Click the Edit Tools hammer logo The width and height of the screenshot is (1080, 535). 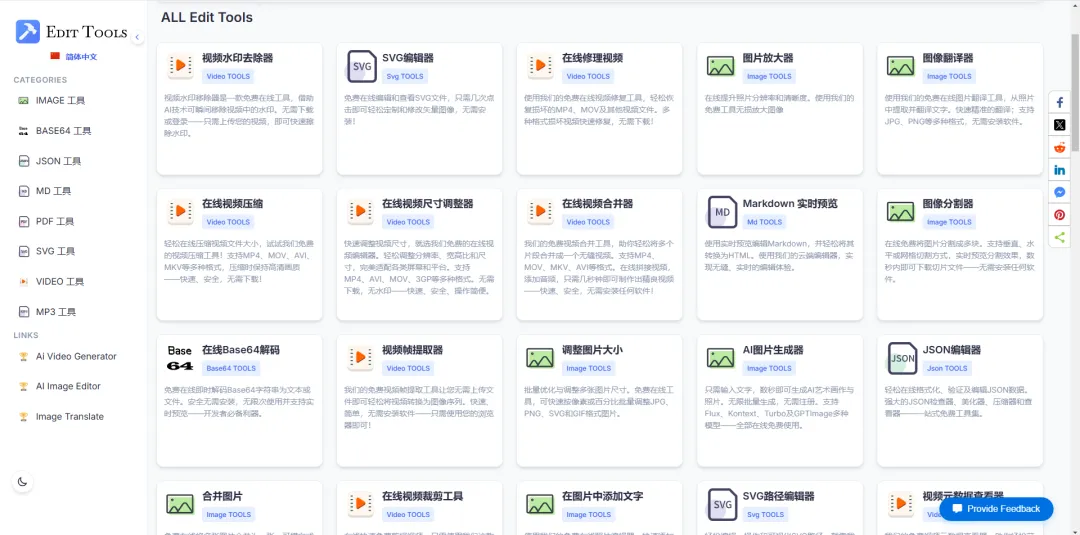click(28, 32)
